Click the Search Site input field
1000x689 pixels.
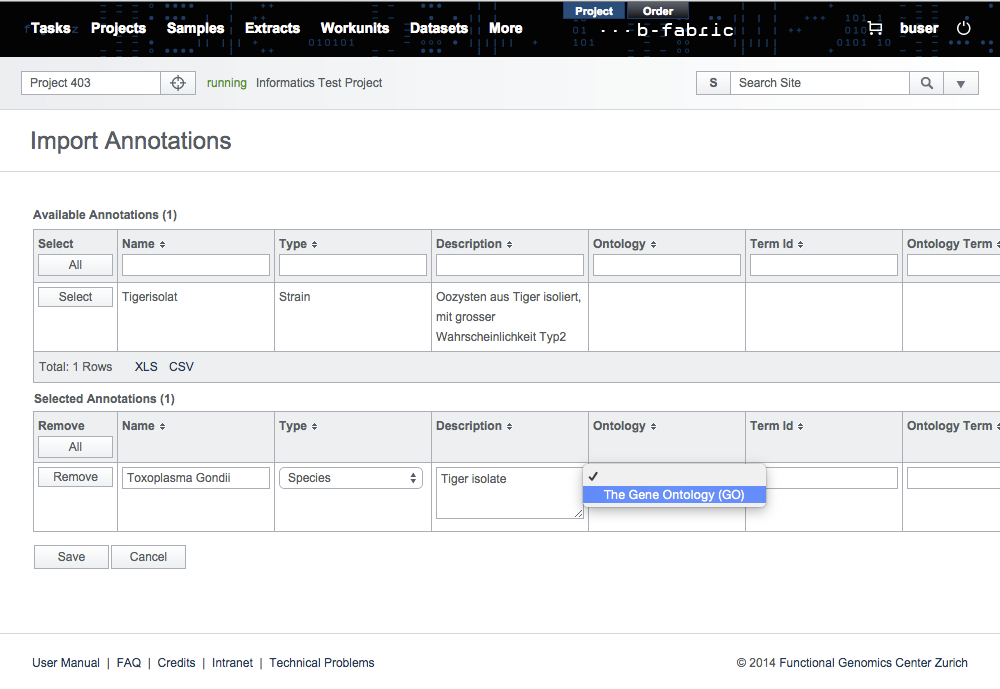point(819,83)
